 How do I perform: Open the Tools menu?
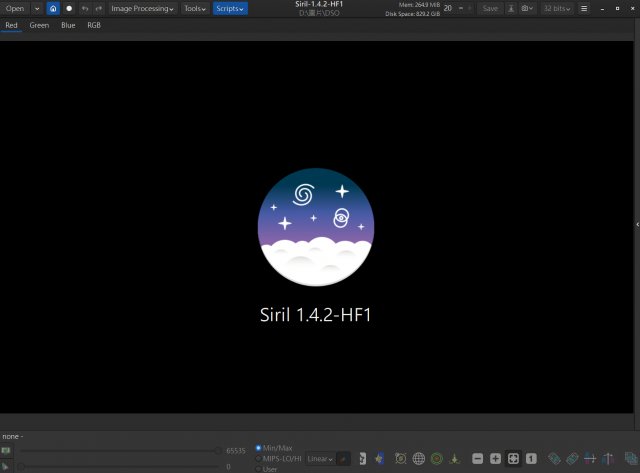tap(195, 8)
